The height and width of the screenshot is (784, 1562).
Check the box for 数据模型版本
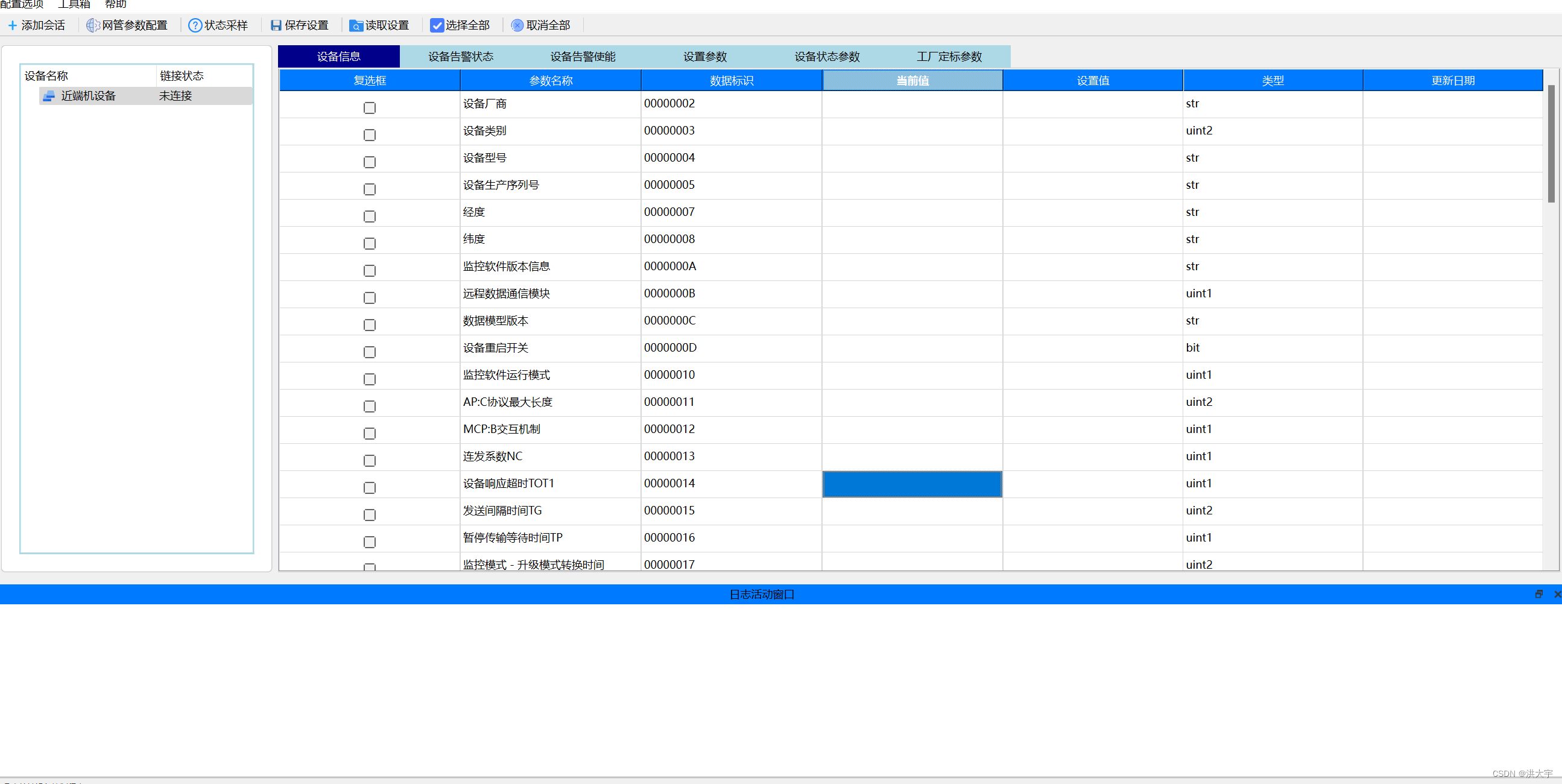click(x=369, y=325)
